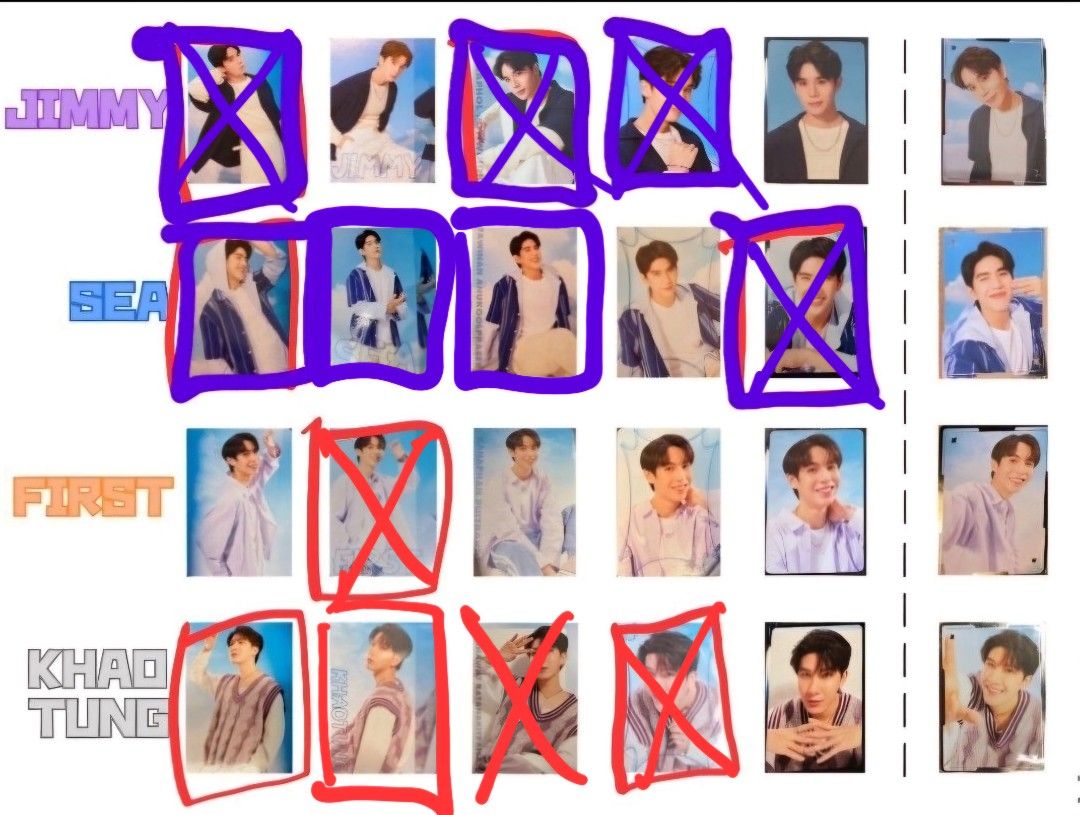Select First's smiling fifth portrait card
1080x815 pixels.
816,502
